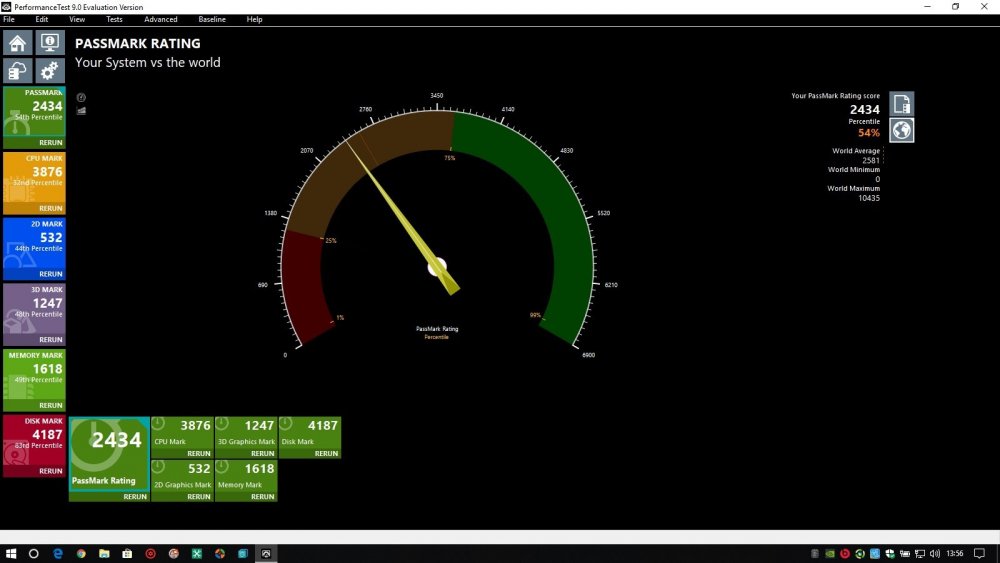Click the bottom Memory Mark 1618 tile
The width and height of the screenshot is (1000, 563).
coord(246,476)
